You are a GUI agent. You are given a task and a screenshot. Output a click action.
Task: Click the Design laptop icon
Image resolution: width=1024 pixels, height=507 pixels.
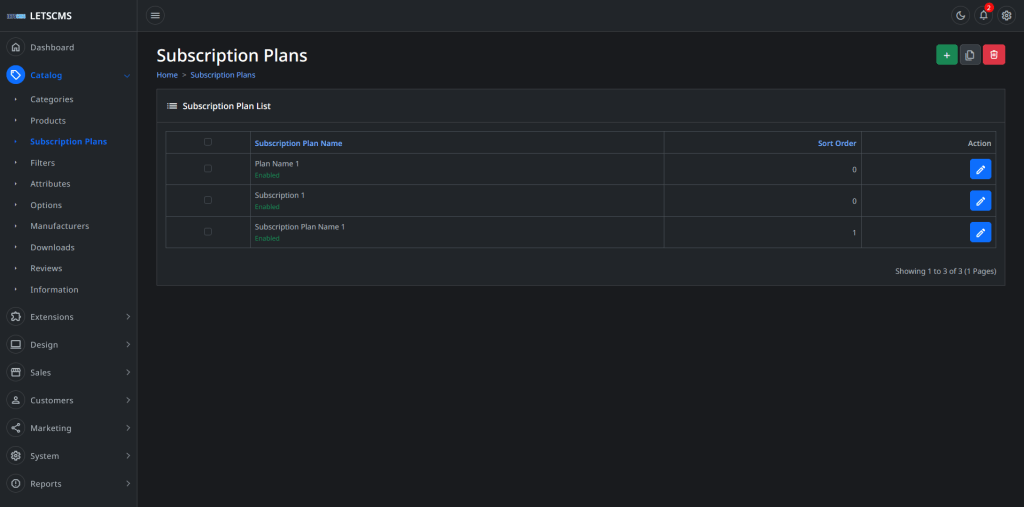[x=16, y=344]
